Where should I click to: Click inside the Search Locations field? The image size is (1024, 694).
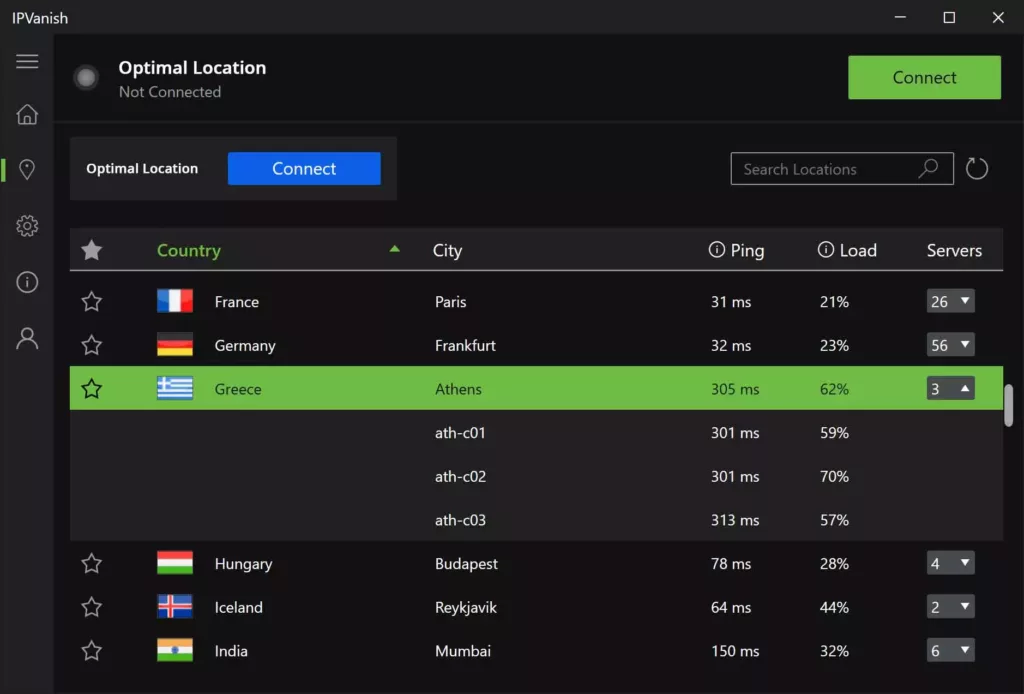pyautogui.click(x=830, y=168)
